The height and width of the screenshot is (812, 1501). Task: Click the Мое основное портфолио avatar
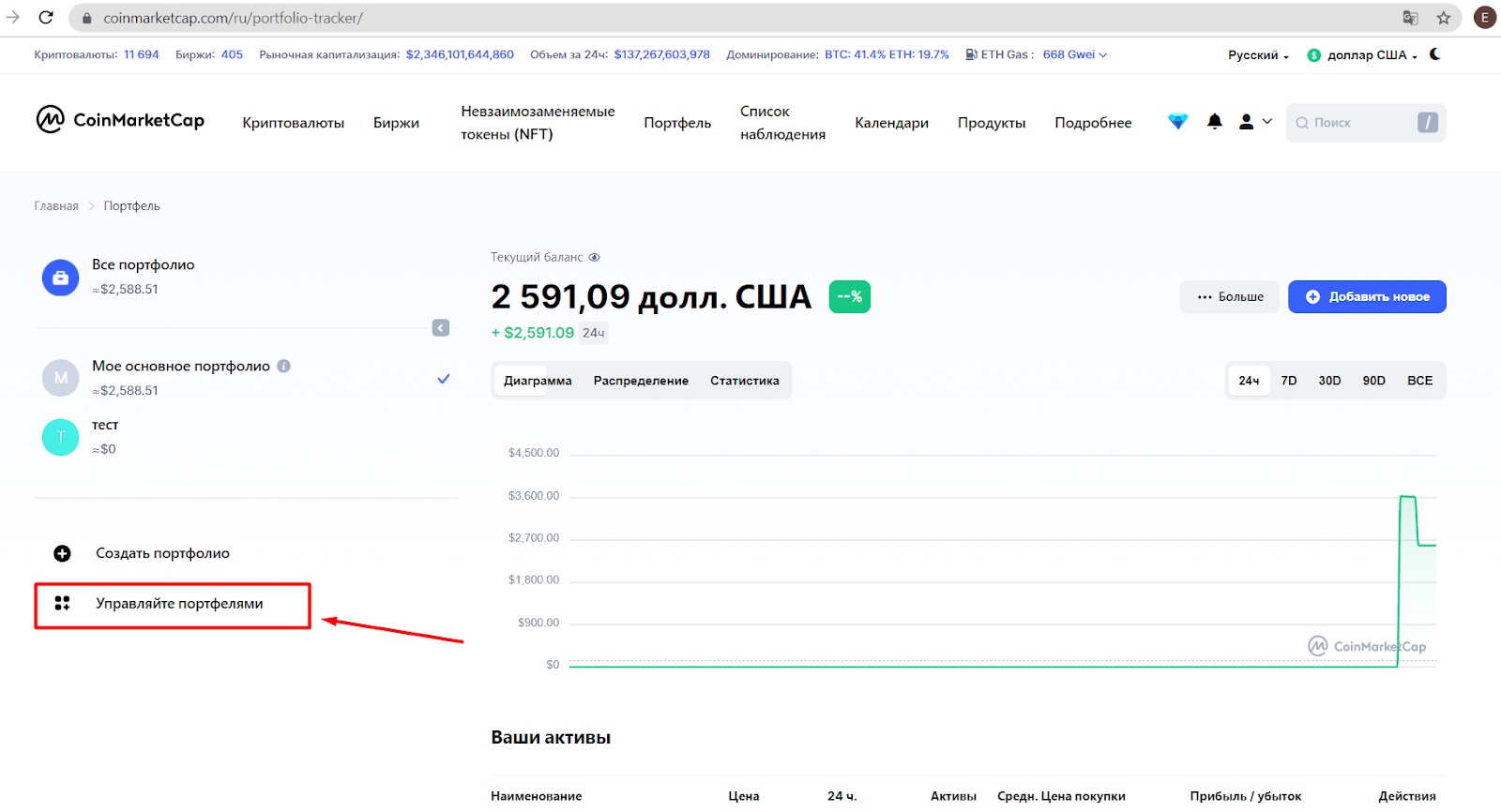point(61,378)
